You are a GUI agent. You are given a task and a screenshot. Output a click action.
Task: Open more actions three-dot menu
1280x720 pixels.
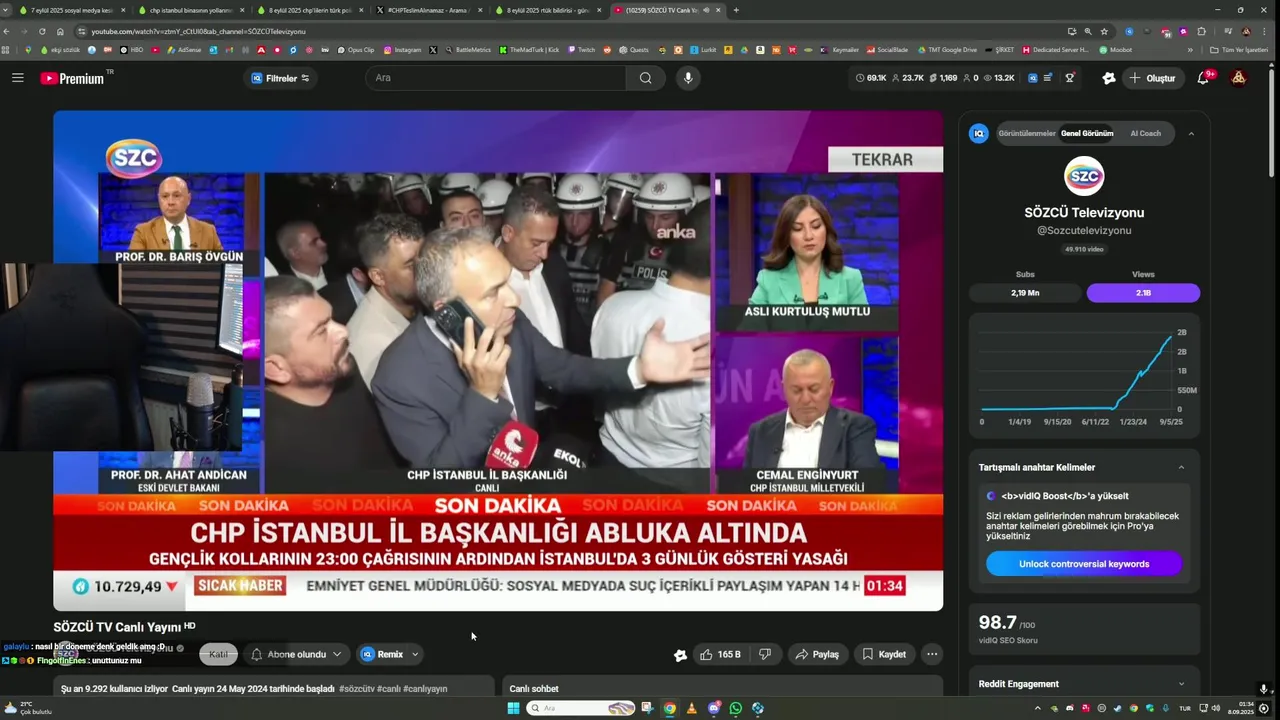pos(932,654)
